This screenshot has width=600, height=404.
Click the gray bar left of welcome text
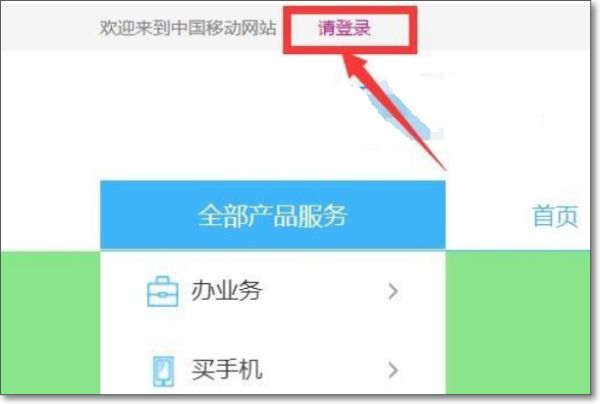tap(50, 27)
